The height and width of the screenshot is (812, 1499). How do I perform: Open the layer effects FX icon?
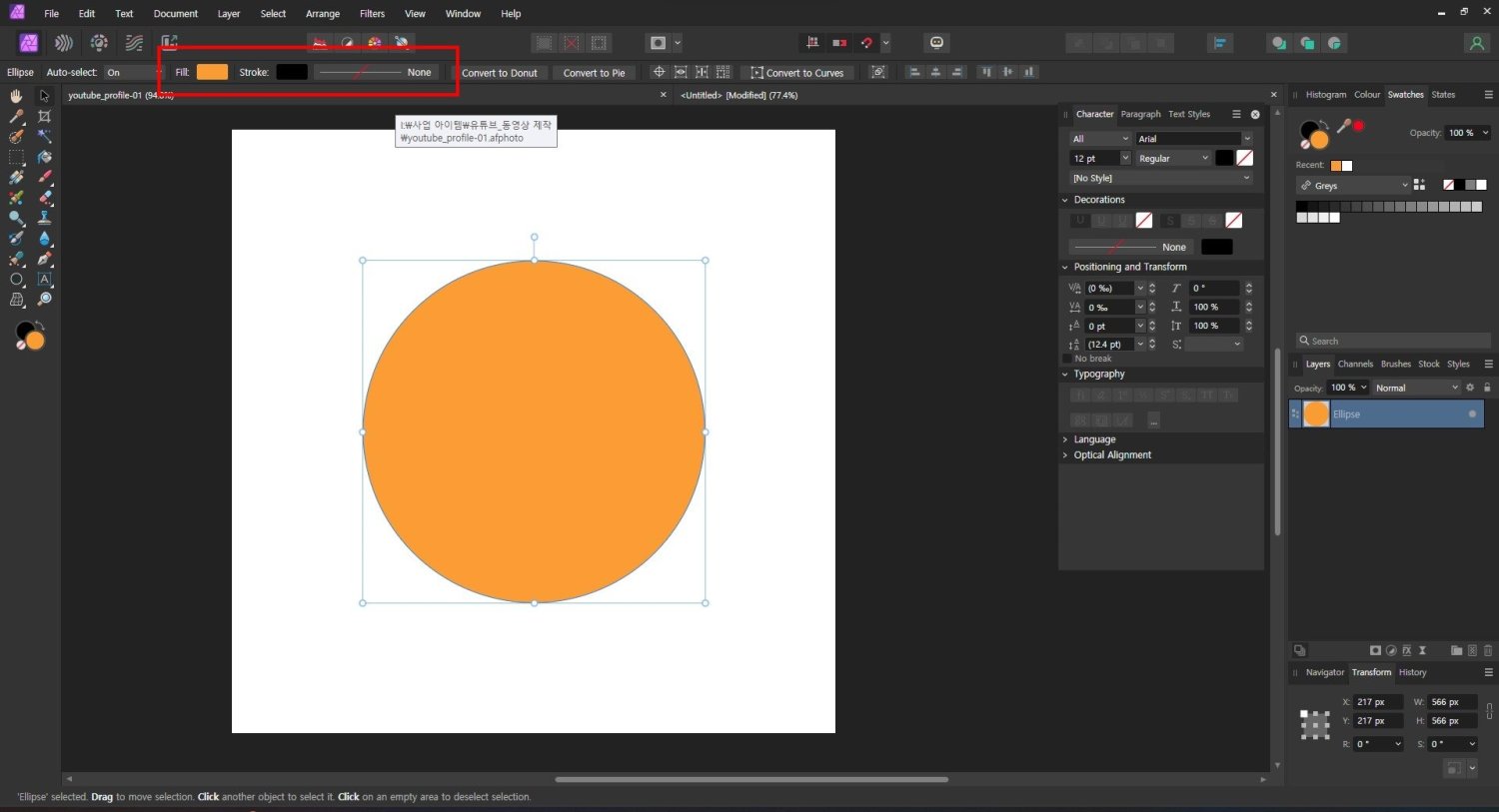pos(1407,650)
